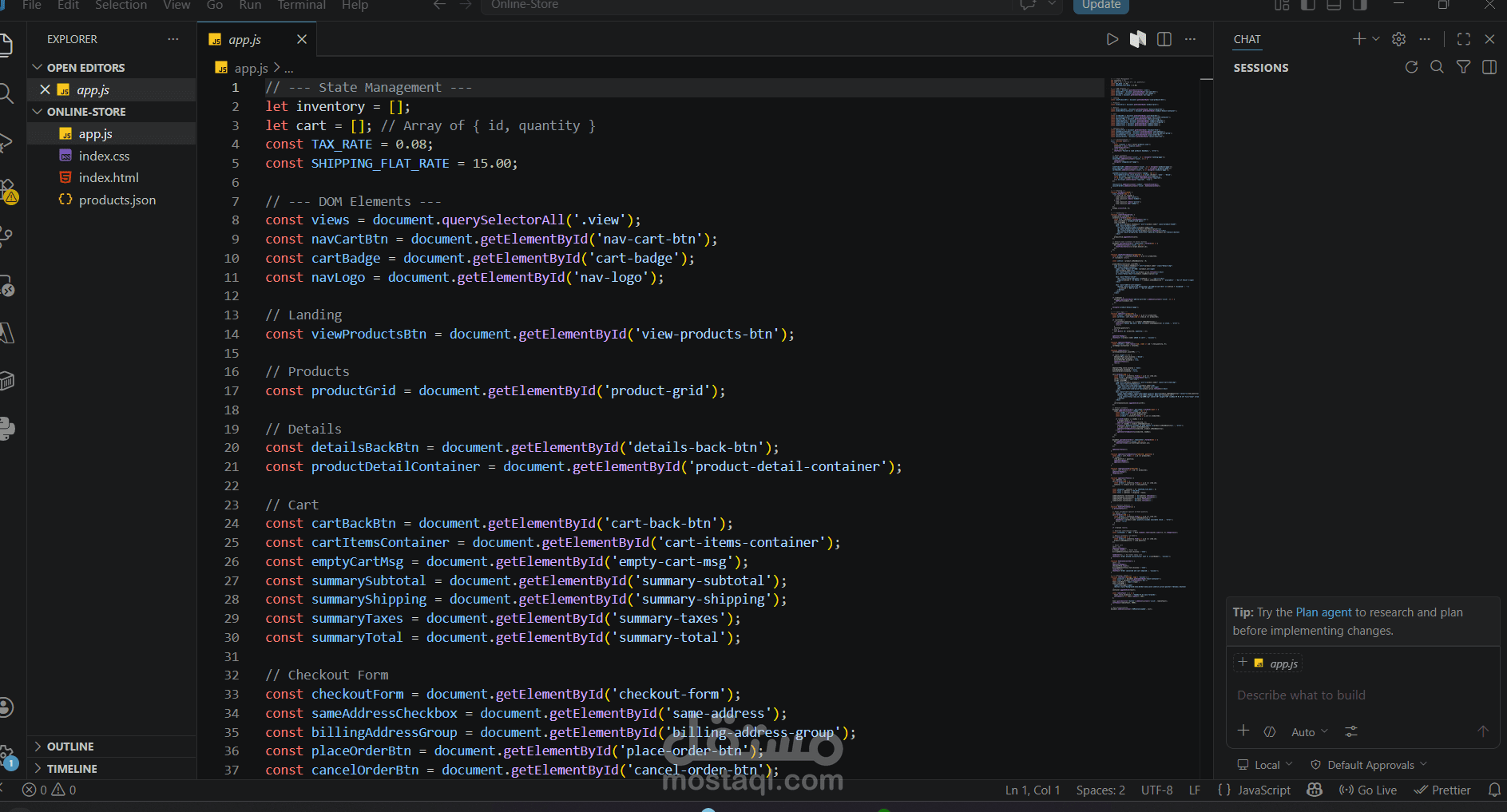This screenshot has width=1507, height=812.
Task: Open the Default Approvals dropdown
Action: [1370, 765]
